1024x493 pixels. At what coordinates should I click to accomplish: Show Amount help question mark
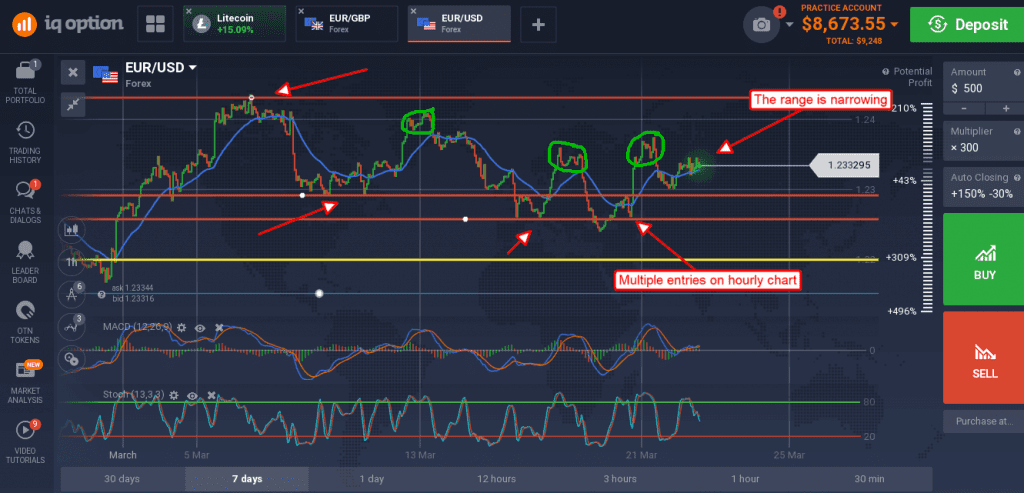coord(1017,72)
